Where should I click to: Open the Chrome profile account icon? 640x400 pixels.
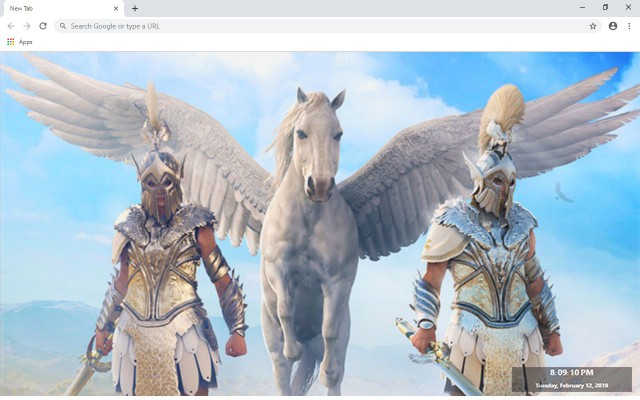pyautogui.click(x=613, y=26)
